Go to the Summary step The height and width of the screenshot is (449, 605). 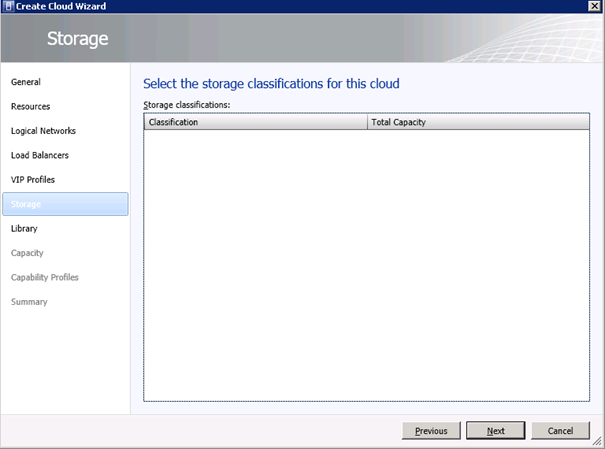pyautogui.click(x=29, y=302)
